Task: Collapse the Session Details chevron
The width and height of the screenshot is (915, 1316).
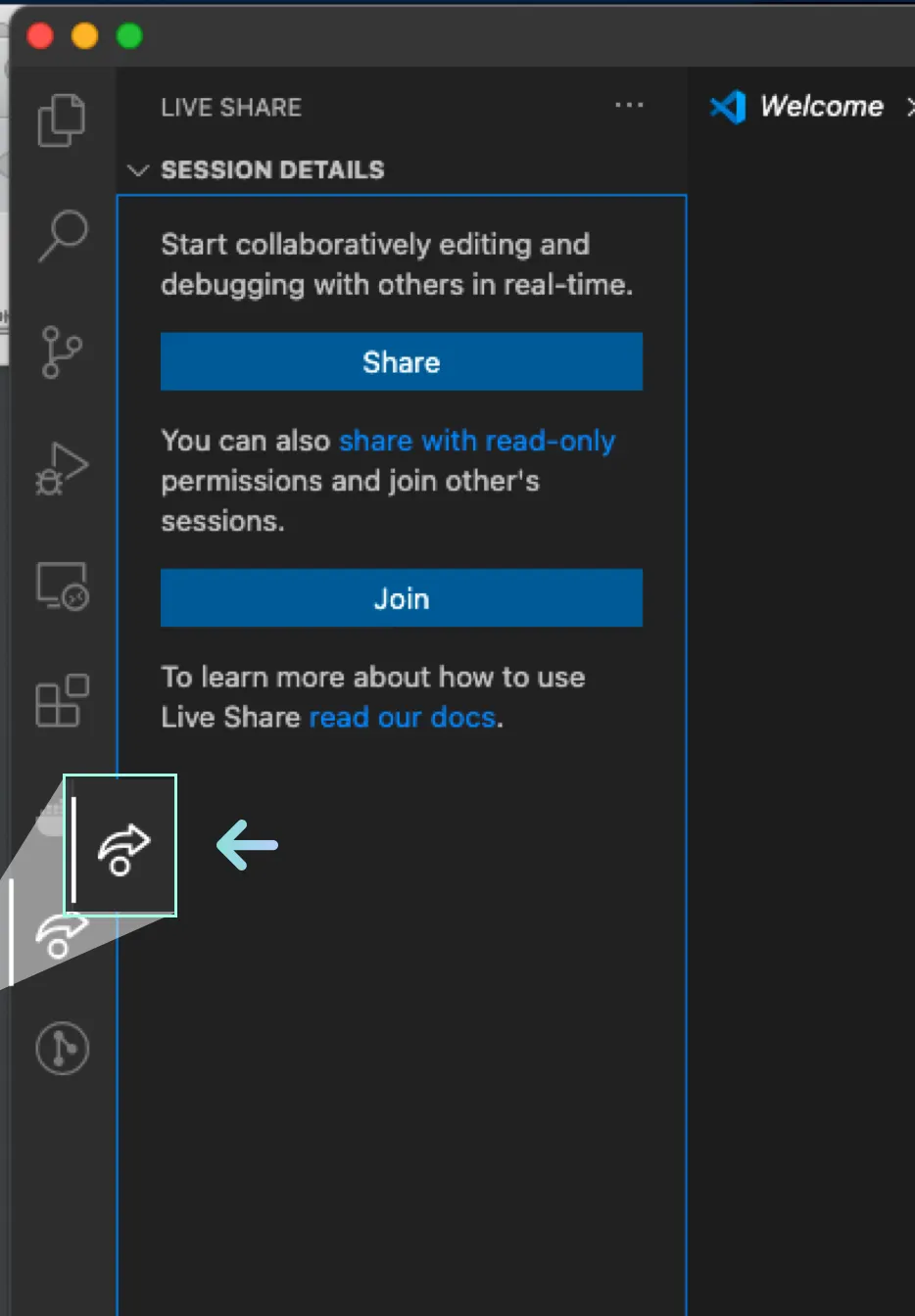Action: coord(138,170)
